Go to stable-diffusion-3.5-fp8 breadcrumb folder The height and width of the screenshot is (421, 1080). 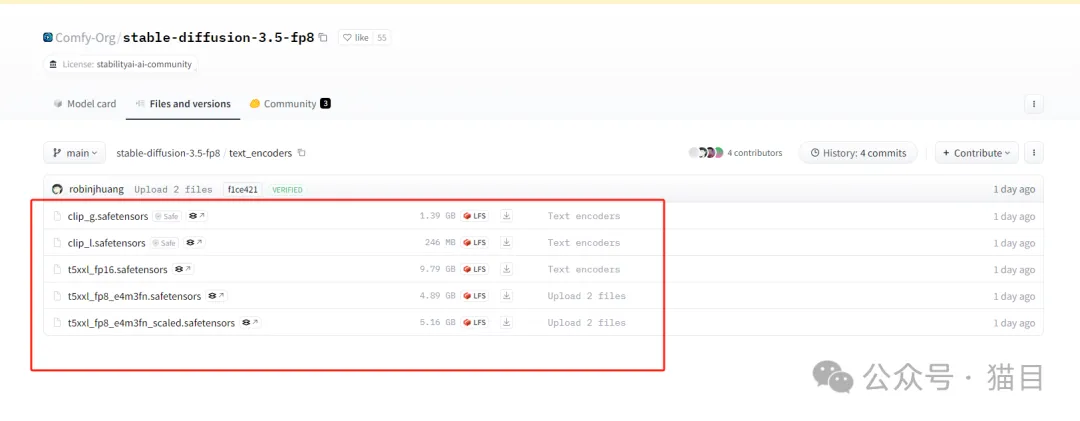coord(168,153)
